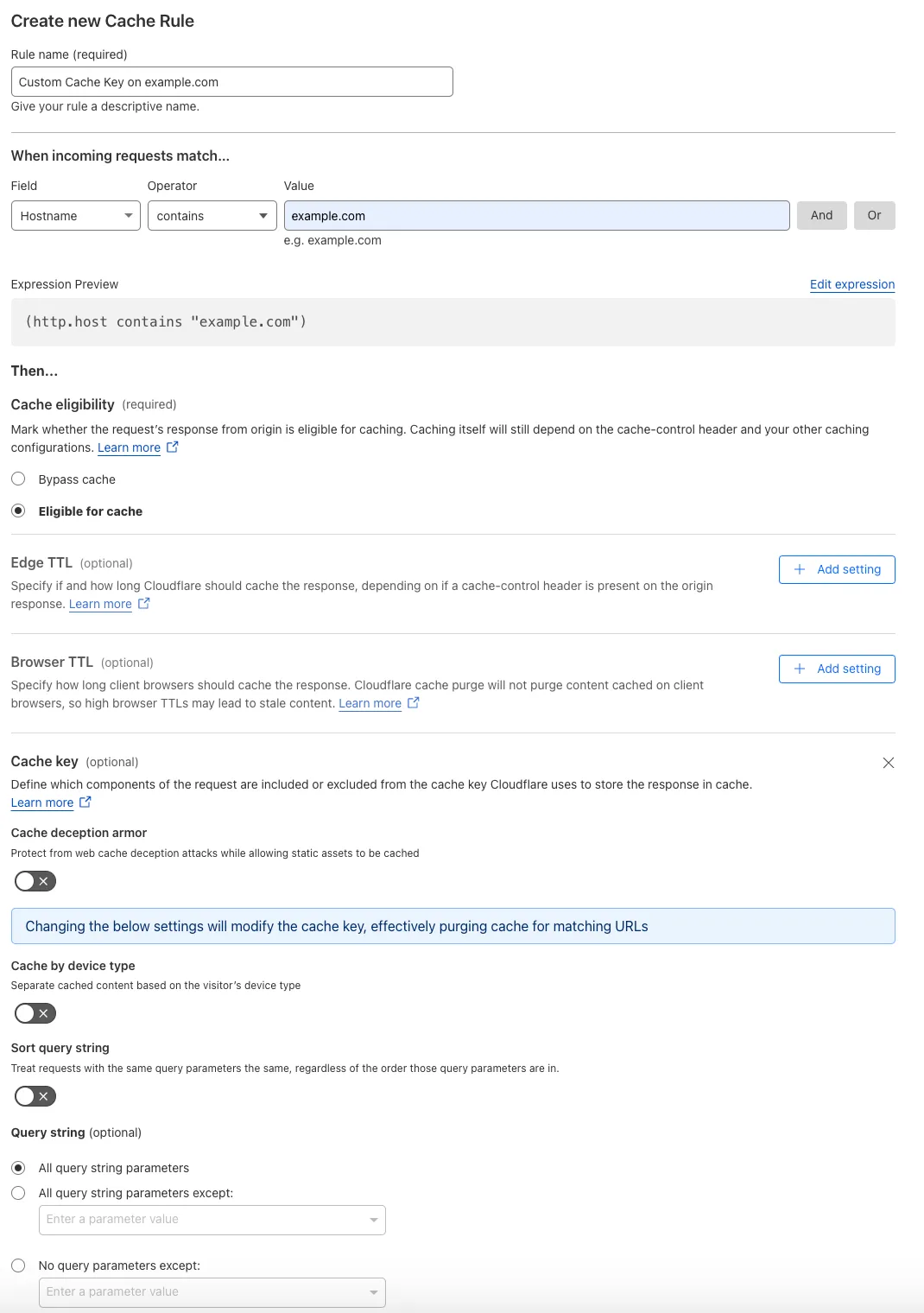The width and height of the screenshot is (924, 1313).
Task: Click external link icon next to Cache key Learn more
Action: point(85,802)
